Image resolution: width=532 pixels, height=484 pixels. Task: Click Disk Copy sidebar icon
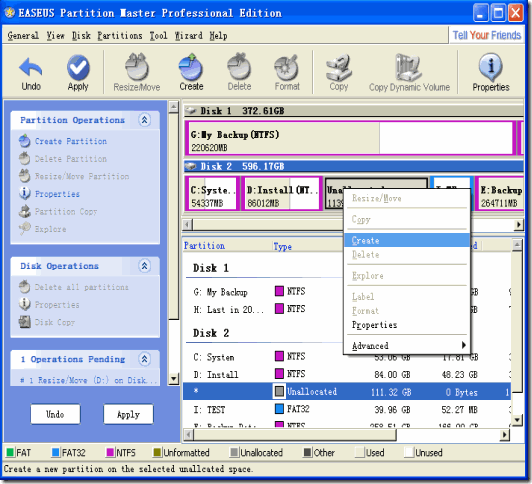click(24, 322)
